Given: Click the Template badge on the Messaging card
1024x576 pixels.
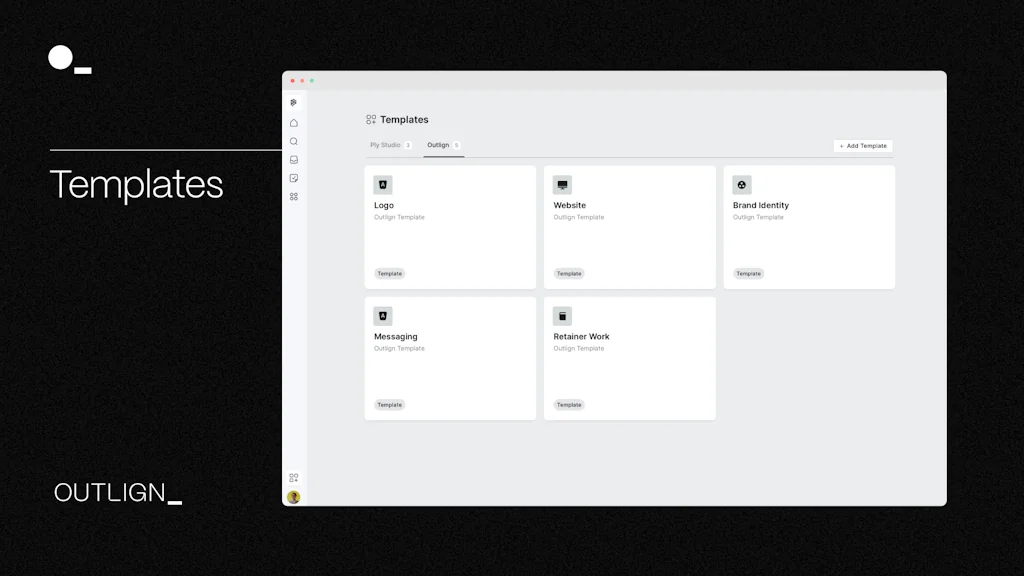Looking at the screenshot, I should pos(389,404).
